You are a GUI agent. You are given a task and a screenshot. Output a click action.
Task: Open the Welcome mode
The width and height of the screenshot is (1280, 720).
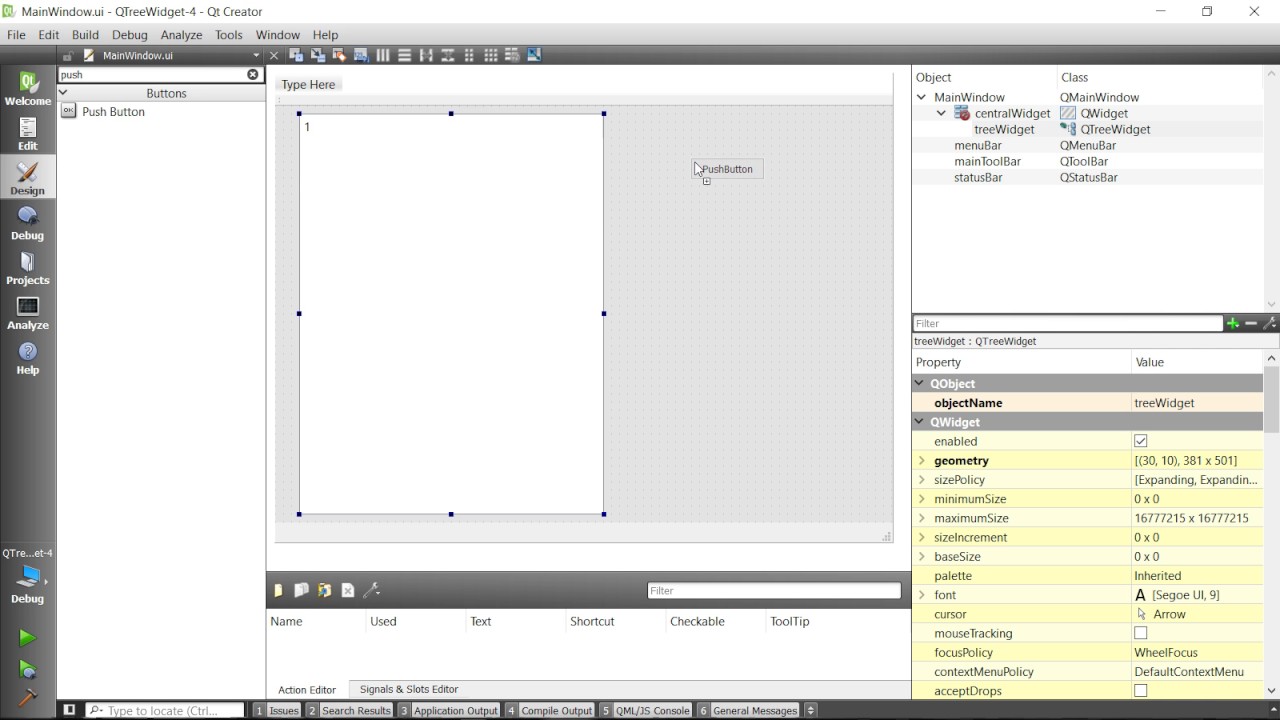[x=28, y=88]
